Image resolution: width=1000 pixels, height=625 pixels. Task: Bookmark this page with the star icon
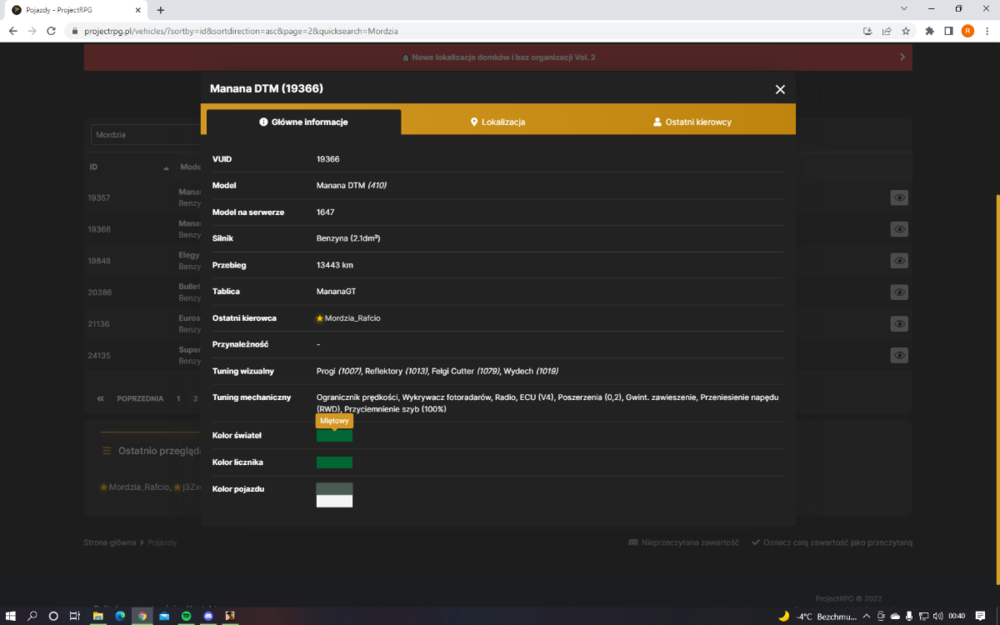point(906,31)
